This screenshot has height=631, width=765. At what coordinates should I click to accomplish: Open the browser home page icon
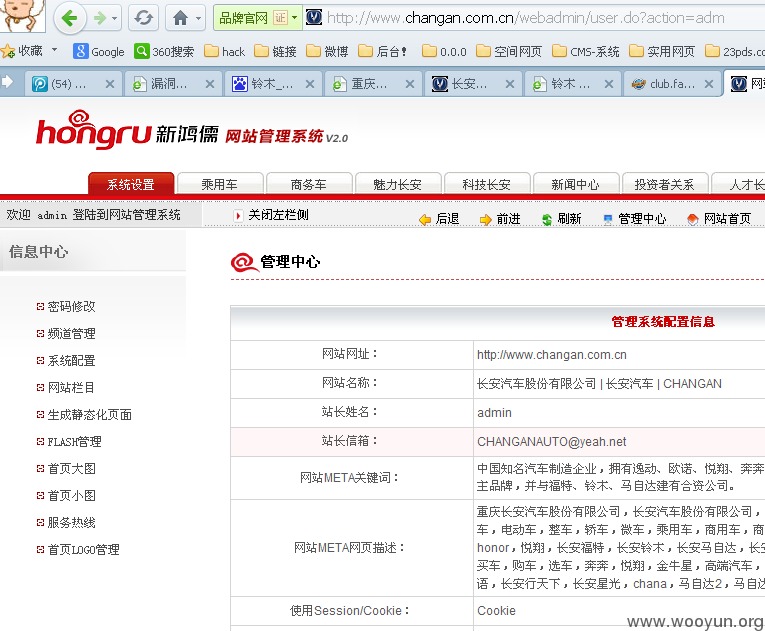point(180,19)
